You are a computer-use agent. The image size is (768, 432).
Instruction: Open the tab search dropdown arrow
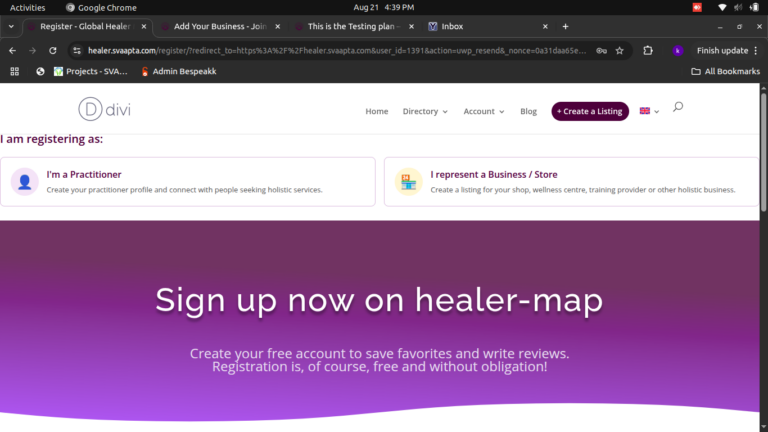click(11, 26)
